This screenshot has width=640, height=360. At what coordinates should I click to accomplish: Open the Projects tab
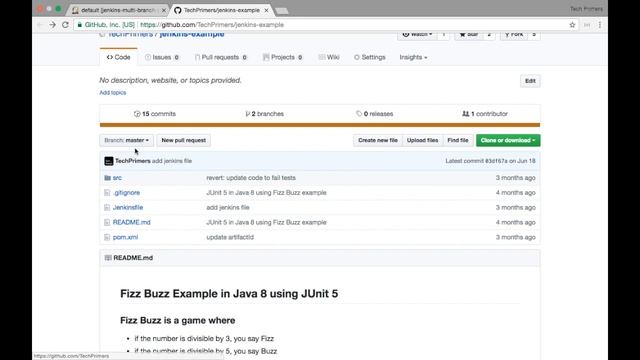[x=282, y=57]
